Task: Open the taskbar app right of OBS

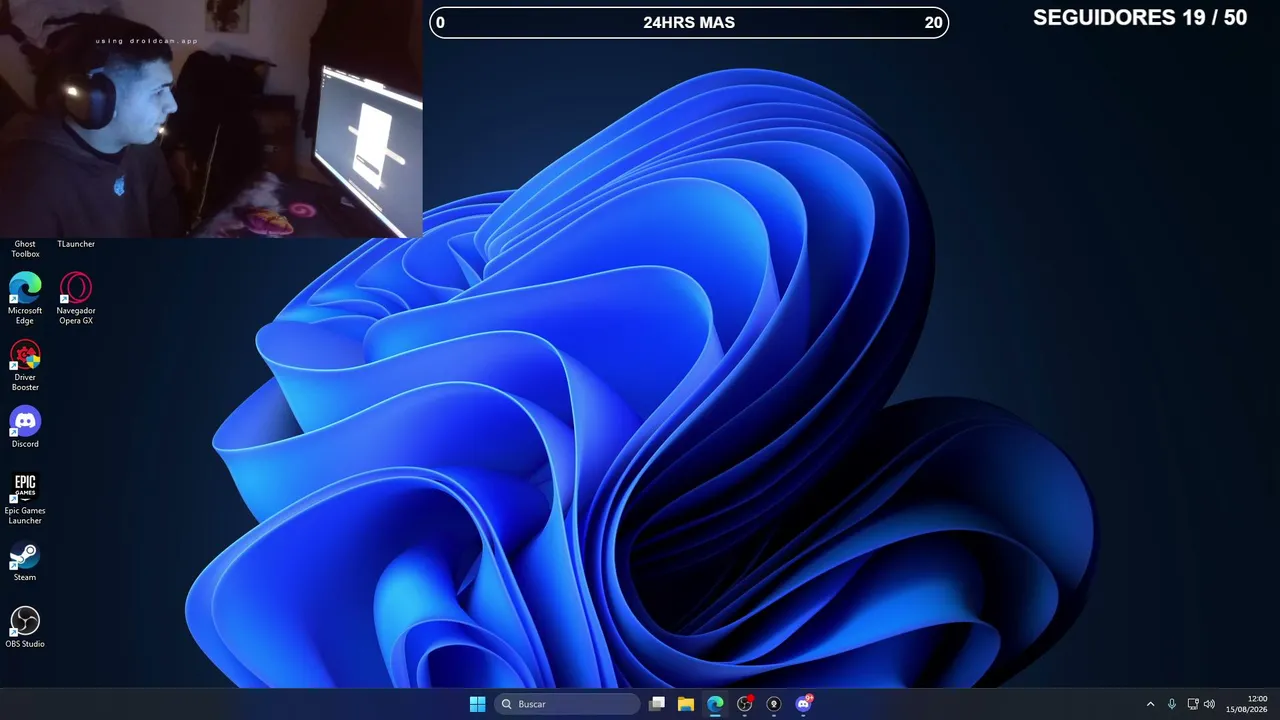Action: 773,704
